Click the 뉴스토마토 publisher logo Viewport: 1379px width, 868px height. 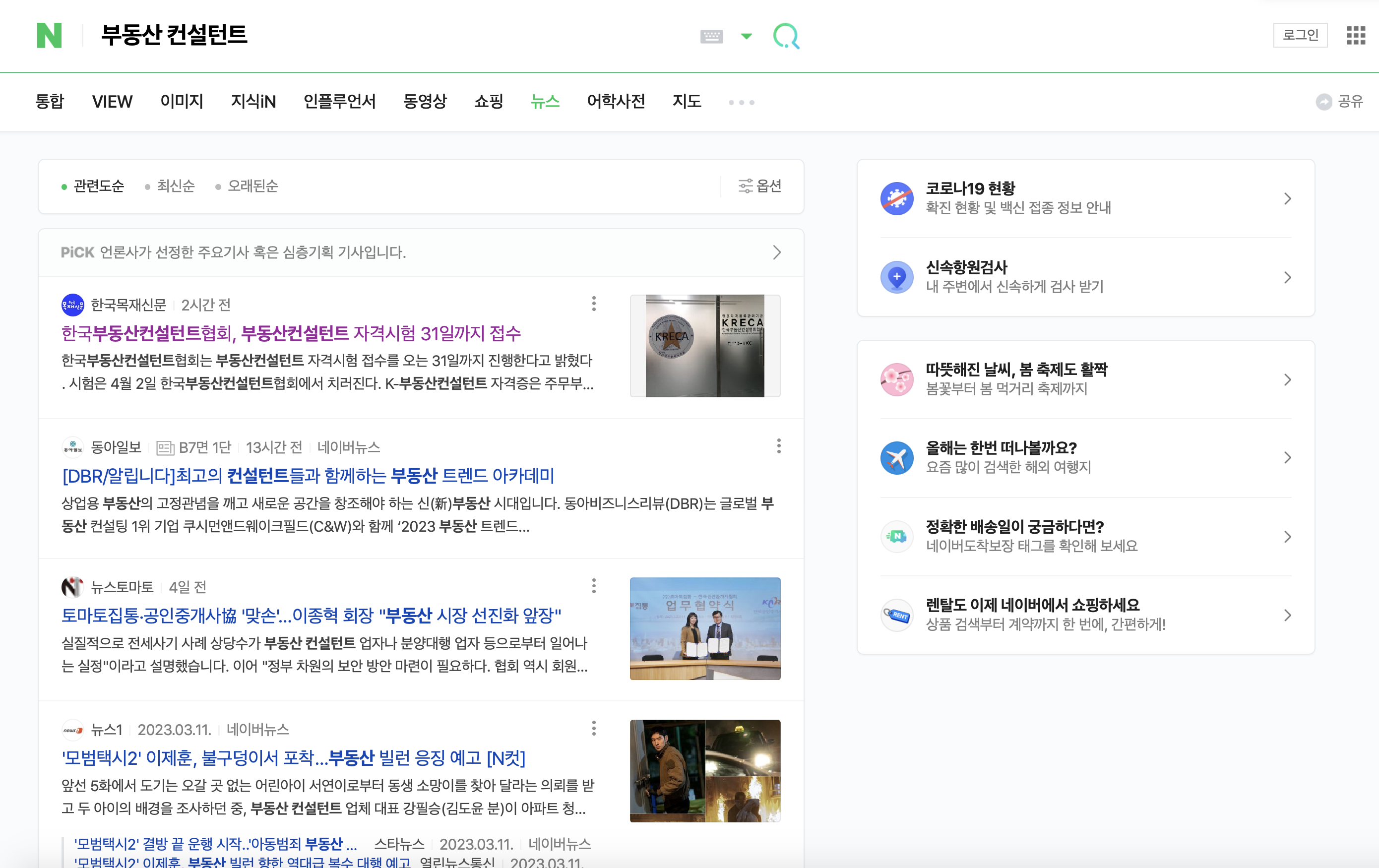[73, 587]
